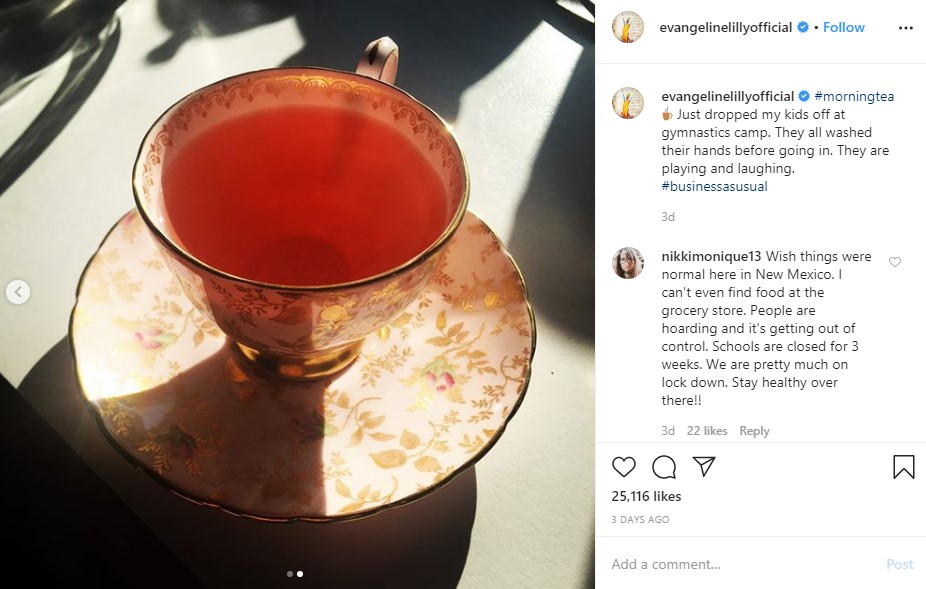Follow evangelinelillyofficial
Image resolution: width=926 pixels, height=589 pixels.
point(843,27)
